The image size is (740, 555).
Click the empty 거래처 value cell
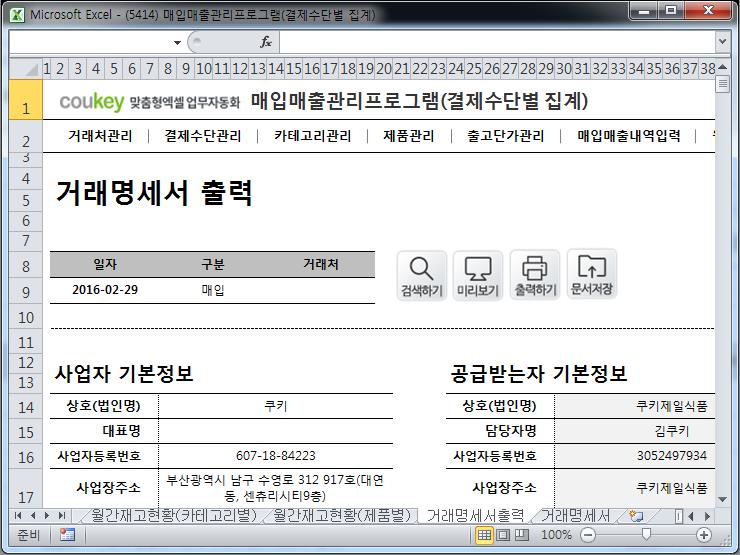[x=321, y=290]
